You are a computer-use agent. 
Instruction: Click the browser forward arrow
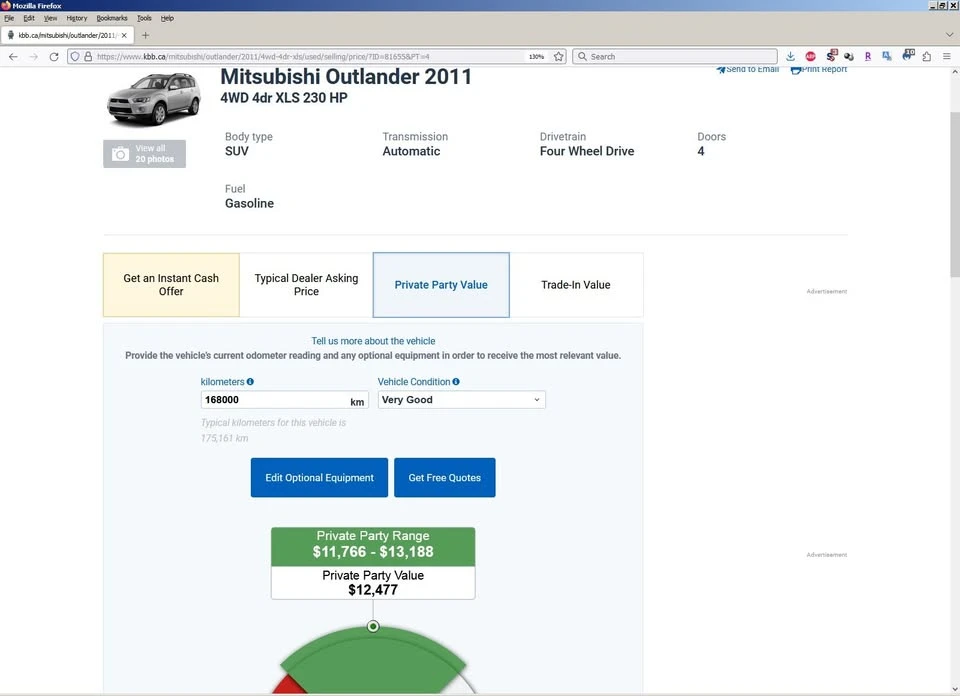coord(34,56)
